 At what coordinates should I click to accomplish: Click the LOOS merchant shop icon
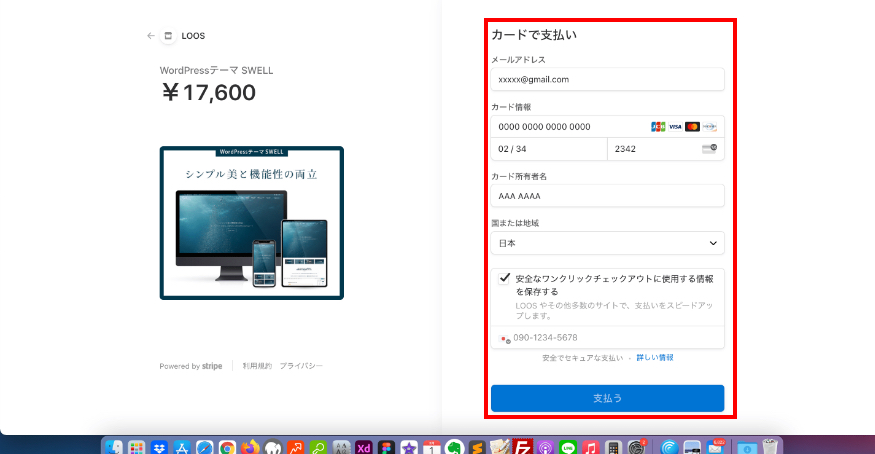click(x=168, y=36)
